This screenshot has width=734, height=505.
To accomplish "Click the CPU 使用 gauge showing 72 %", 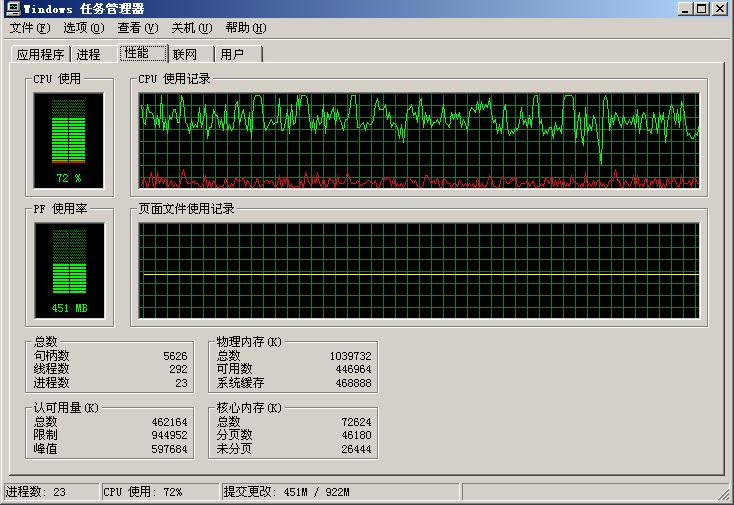I will 69,140.
